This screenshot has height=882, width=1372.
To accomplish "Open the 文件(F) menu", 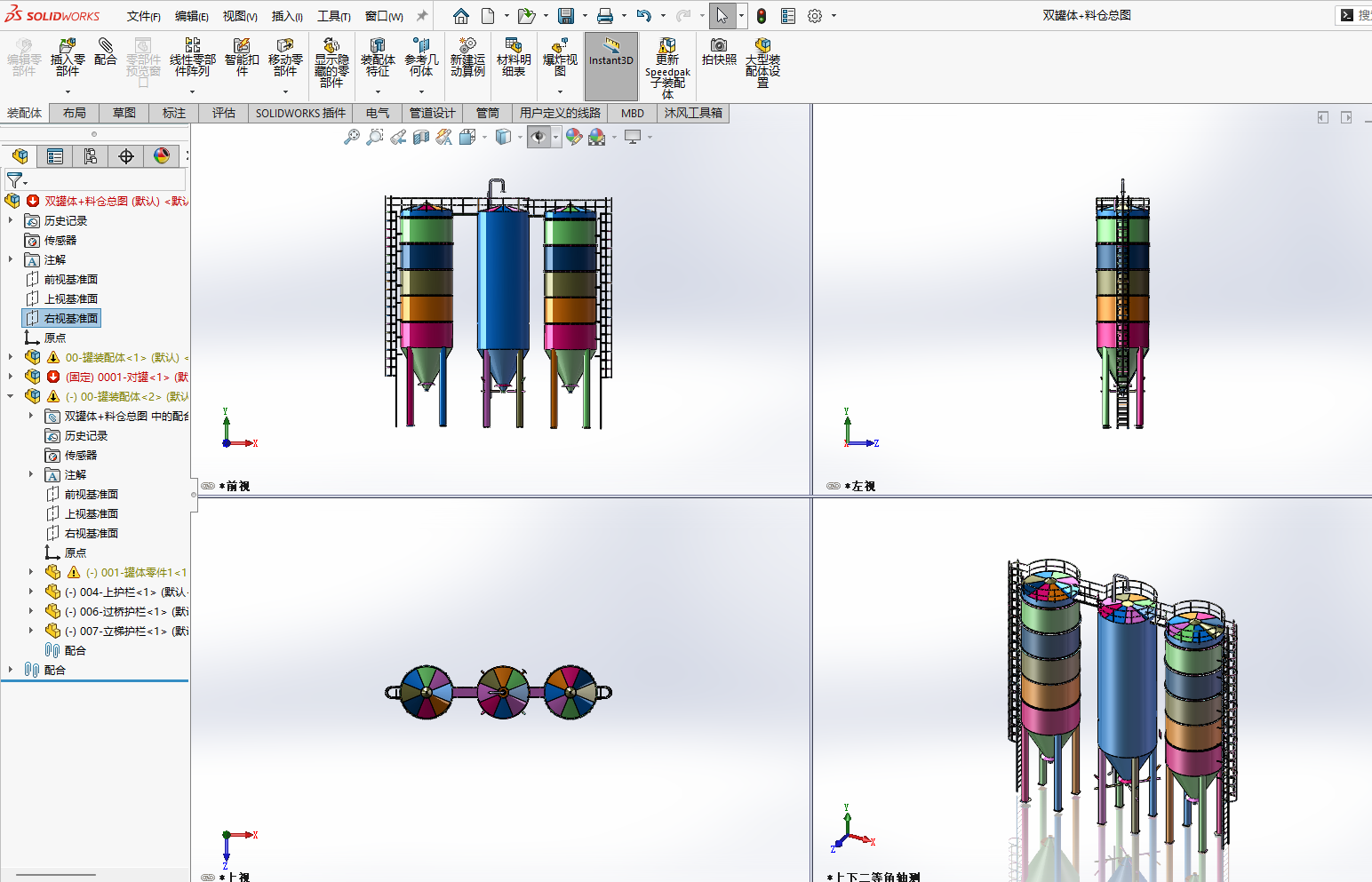I will 144,16.
